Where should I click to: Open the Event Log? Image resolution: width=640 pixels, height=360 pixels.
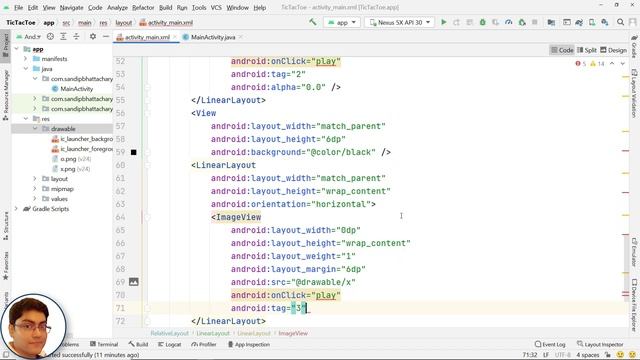point(550,344)
